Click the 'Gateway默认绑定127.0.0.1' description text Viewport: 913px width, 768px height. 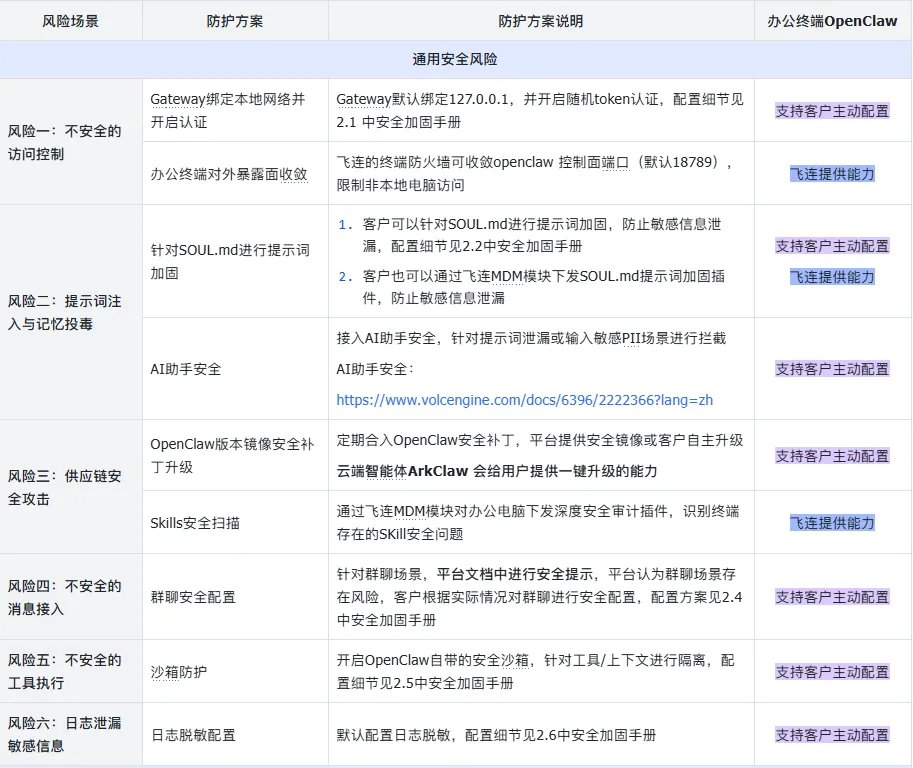540,111
